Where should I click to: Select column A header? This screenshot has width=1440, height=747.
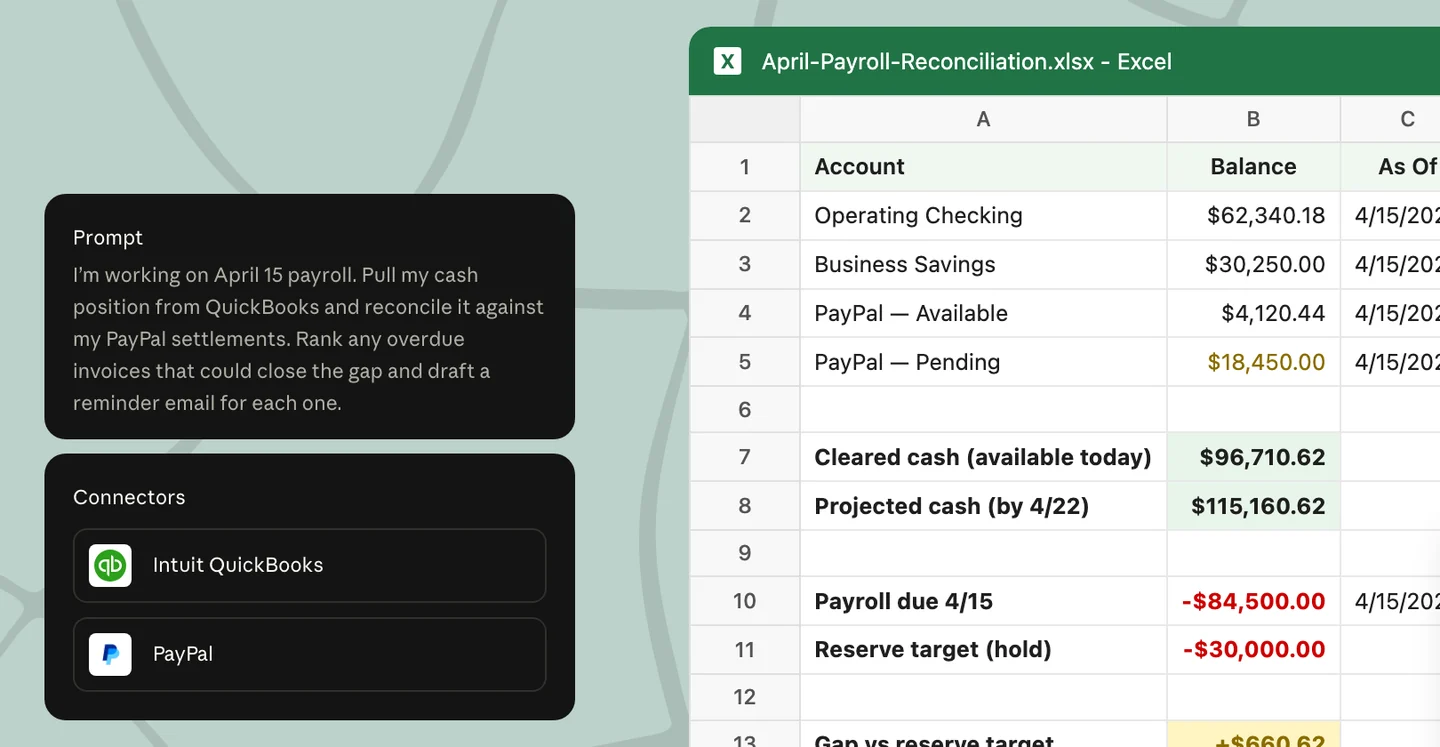[x=983, y=119]
